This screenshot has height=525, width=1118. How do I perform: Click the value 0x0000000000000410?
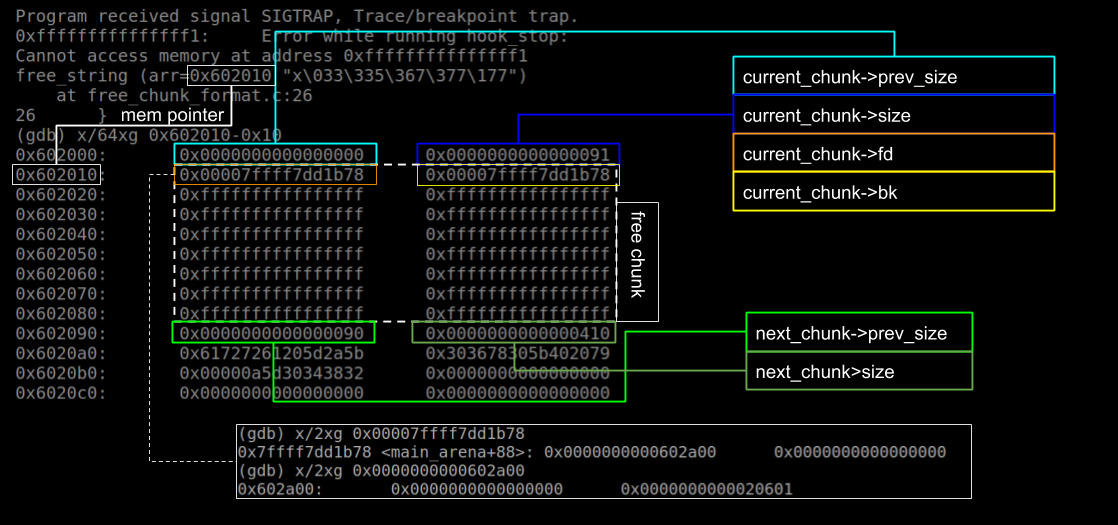tap(517, 333)
